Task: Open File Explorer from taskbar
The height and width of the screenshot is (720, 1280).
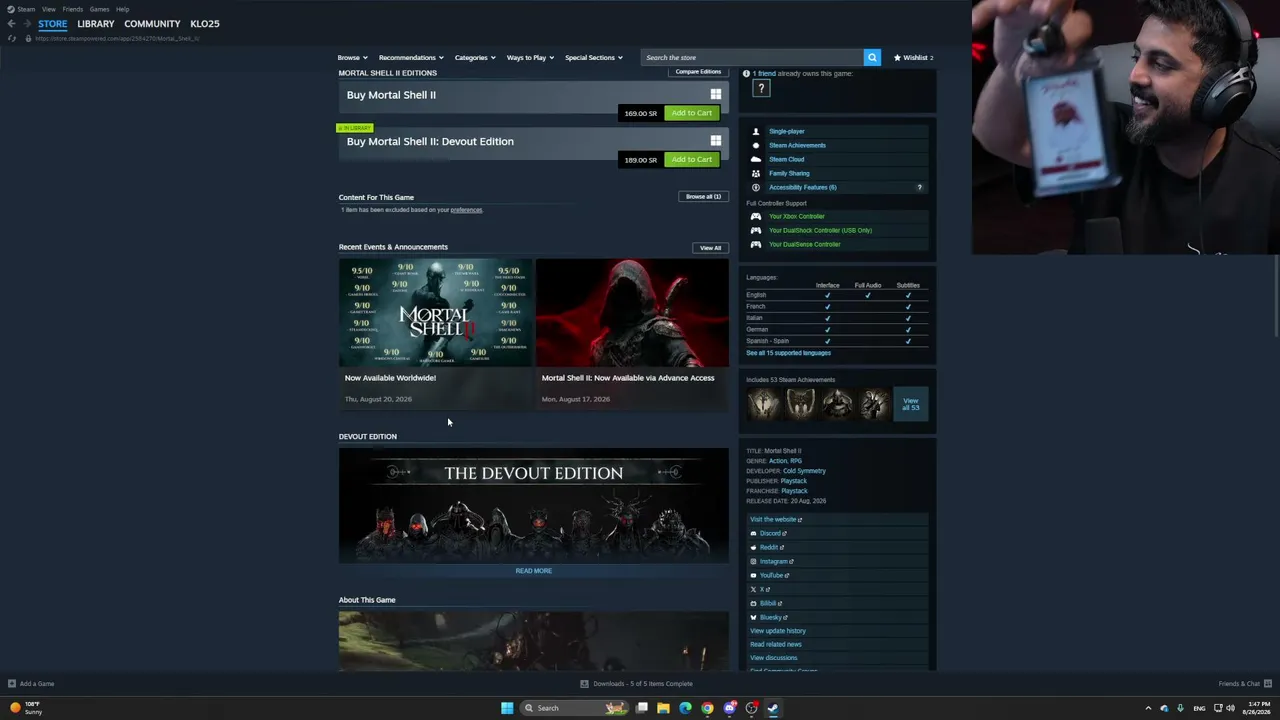Action: (x=663, y=708)
